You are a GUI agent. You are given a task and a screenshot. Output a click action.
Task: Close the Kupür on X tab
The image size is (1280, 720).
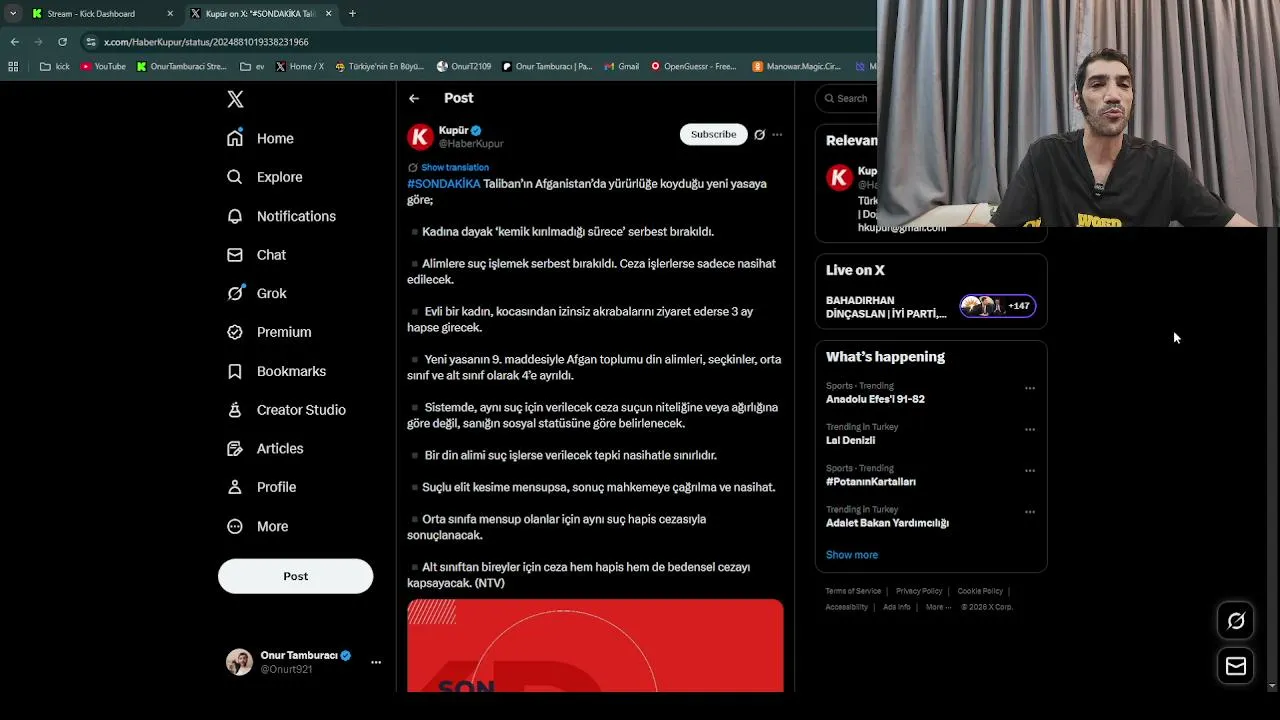[x=328, y=14]
